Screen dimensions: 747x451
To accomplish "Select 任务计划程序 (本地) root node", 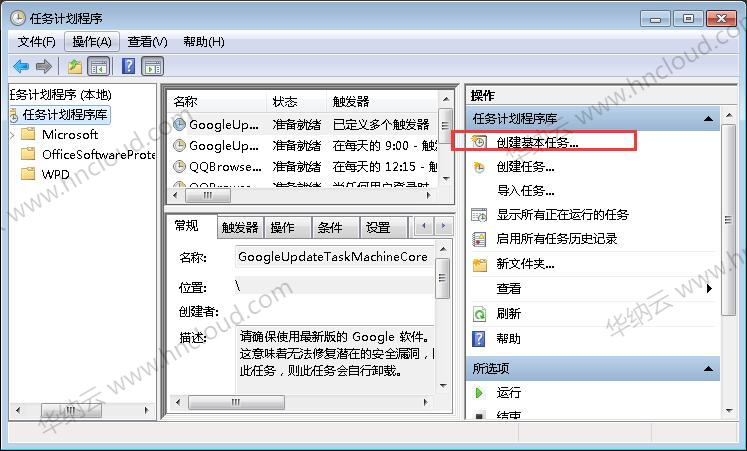I will coord(60,95).
